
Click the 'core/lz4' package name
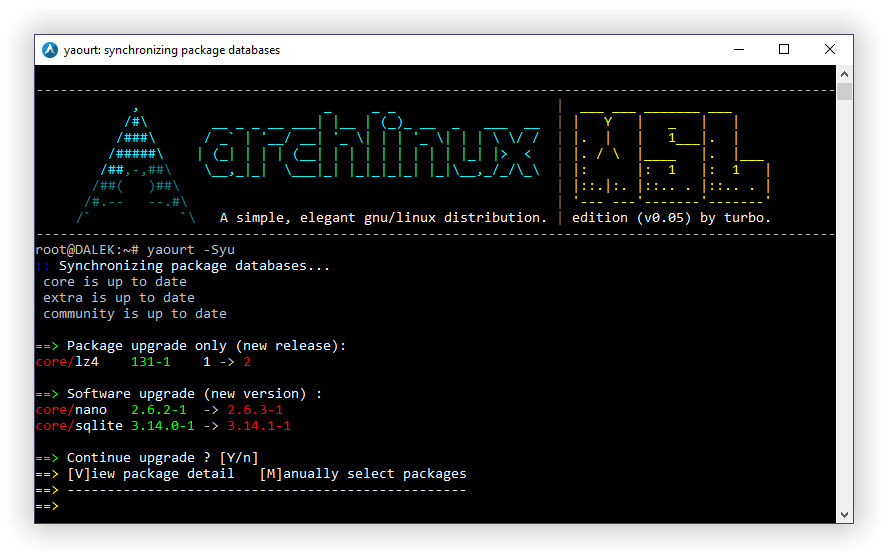click(x=67, y=361)
